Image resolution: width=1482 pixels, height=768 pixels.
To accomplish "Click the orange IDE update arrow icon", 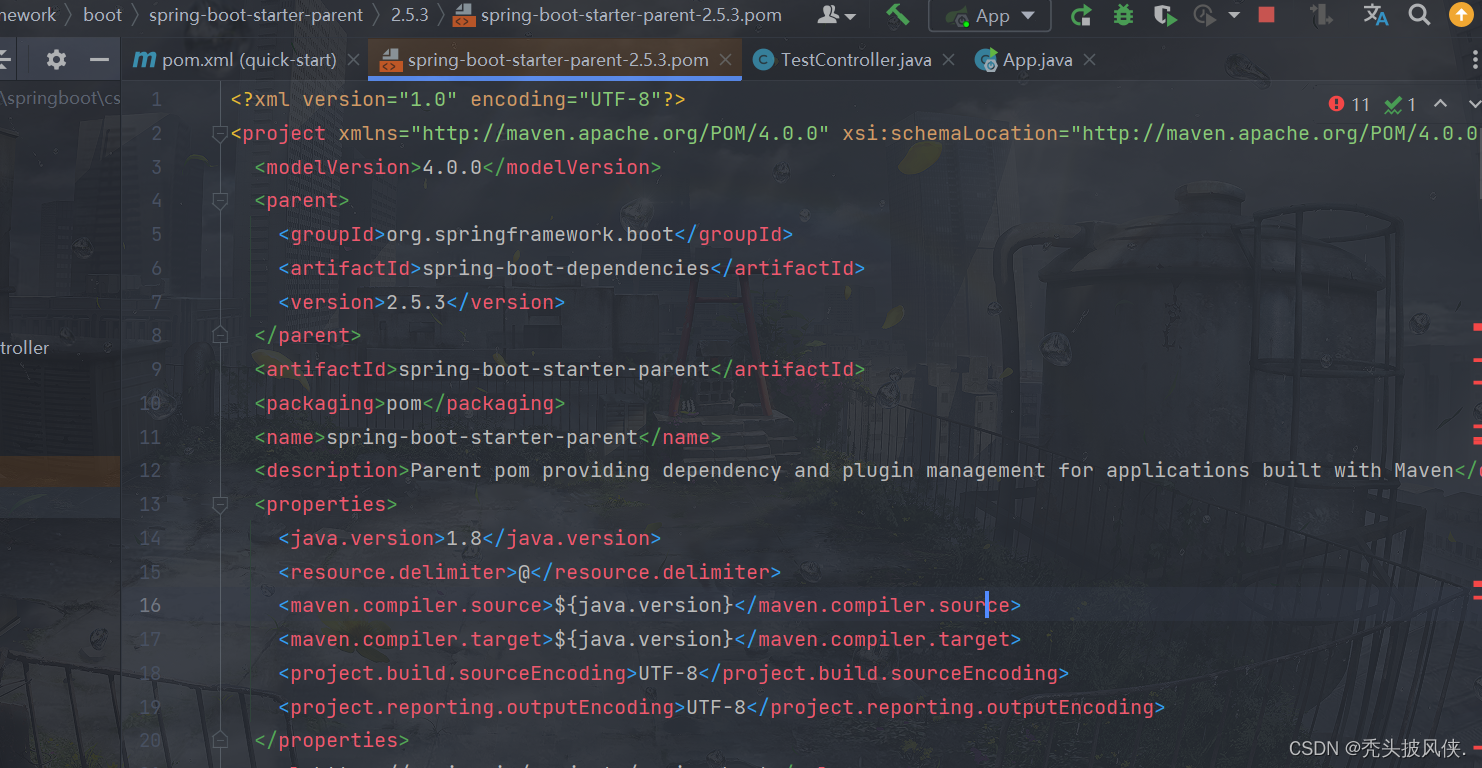I will [1461, 15].
